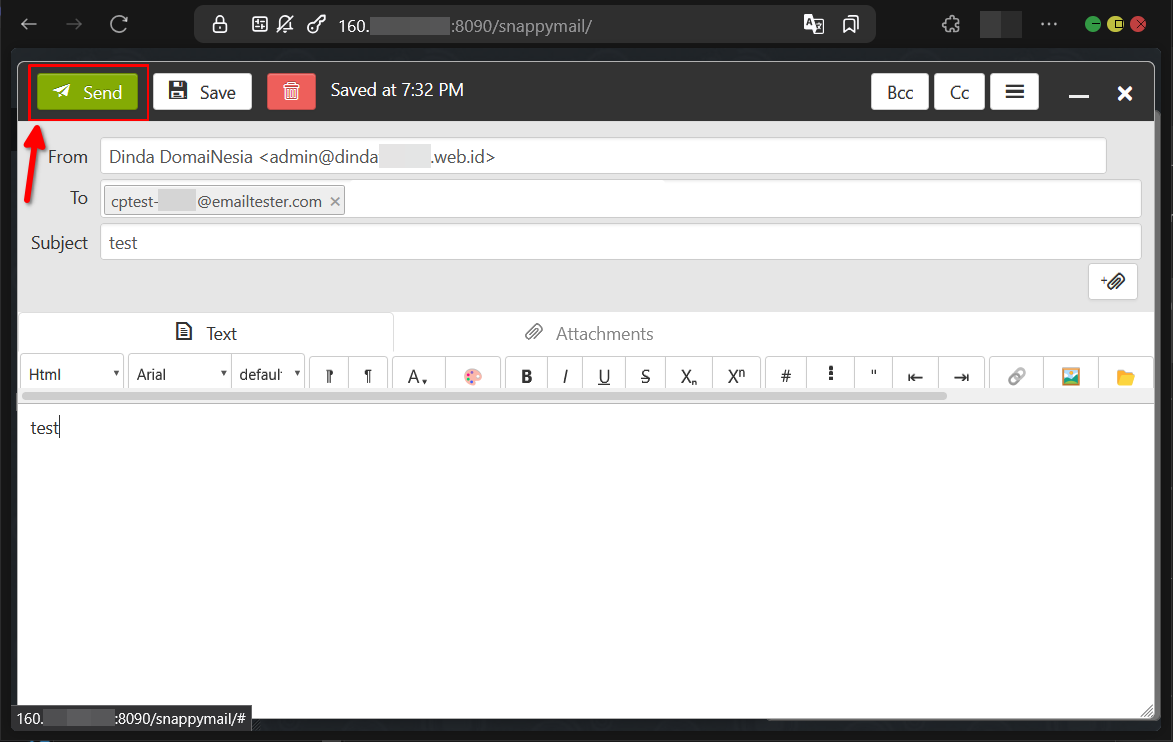View site security lock info
Image resolution: width=1173 pixels, height=742 pixels.
click(220, 25)
